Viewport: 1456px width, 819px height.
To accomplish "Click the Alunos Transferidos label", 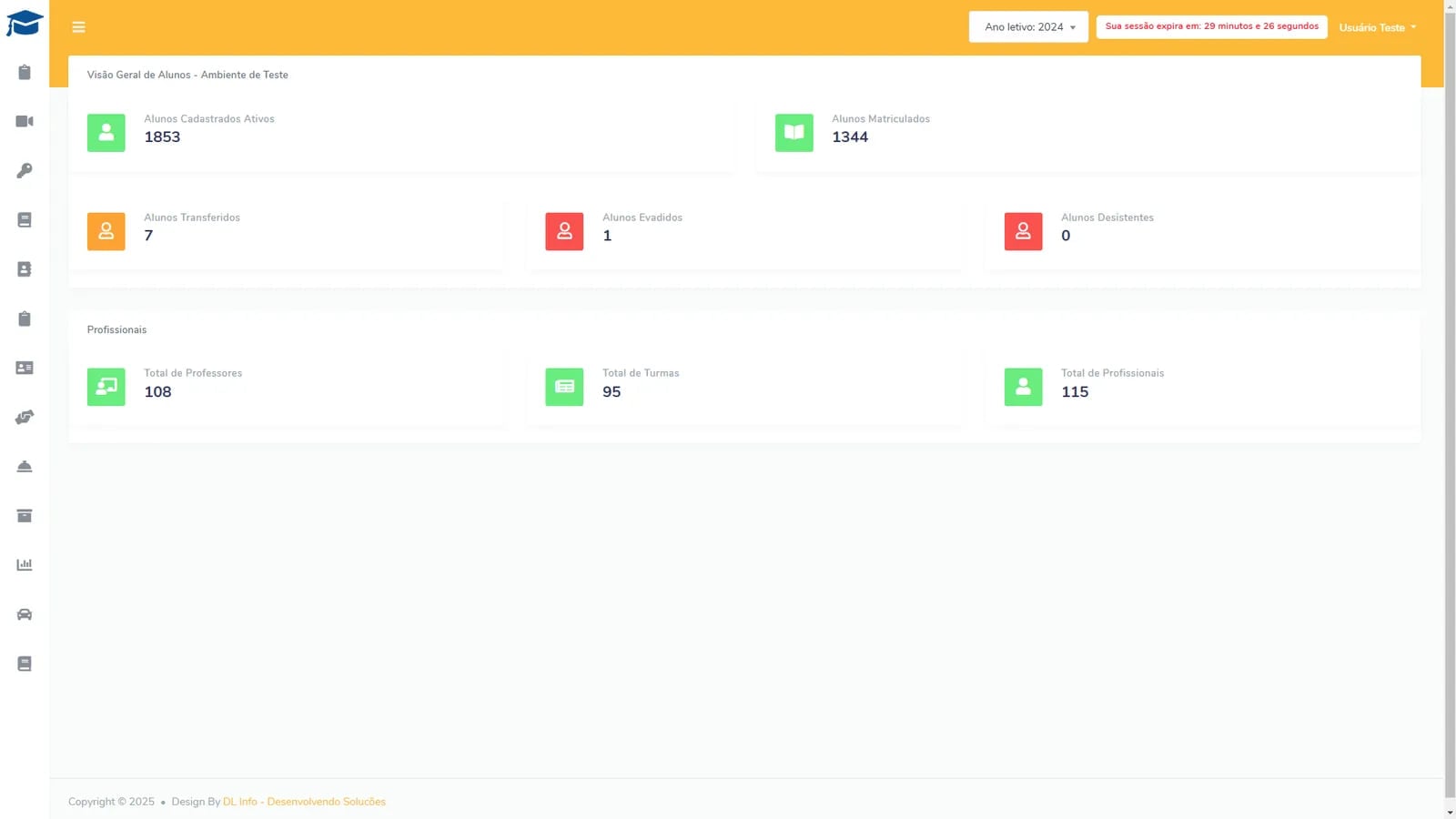I will point(192,217).
